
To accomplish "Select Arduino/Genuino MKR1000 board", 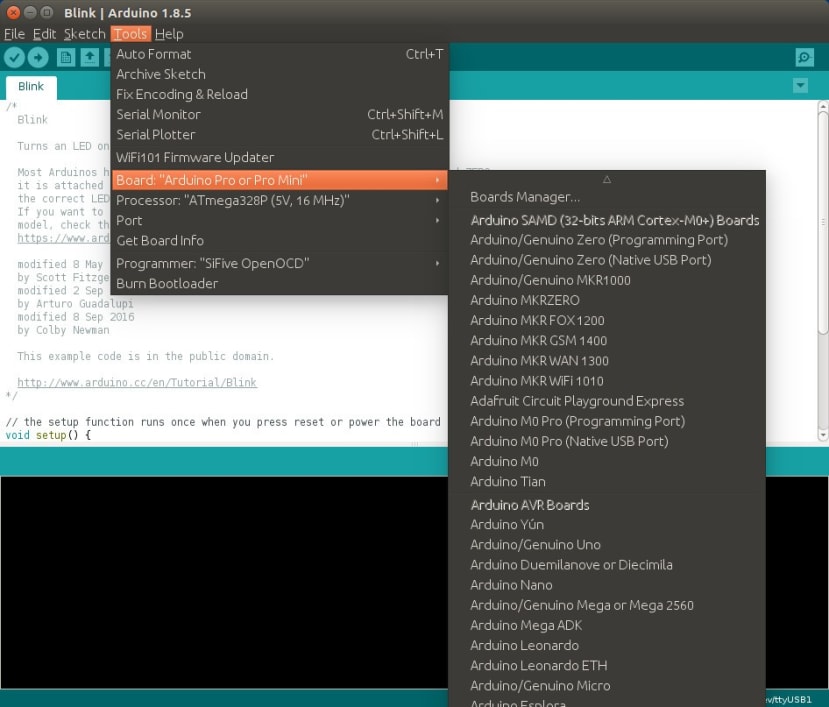I will click(x=607, y=280).
